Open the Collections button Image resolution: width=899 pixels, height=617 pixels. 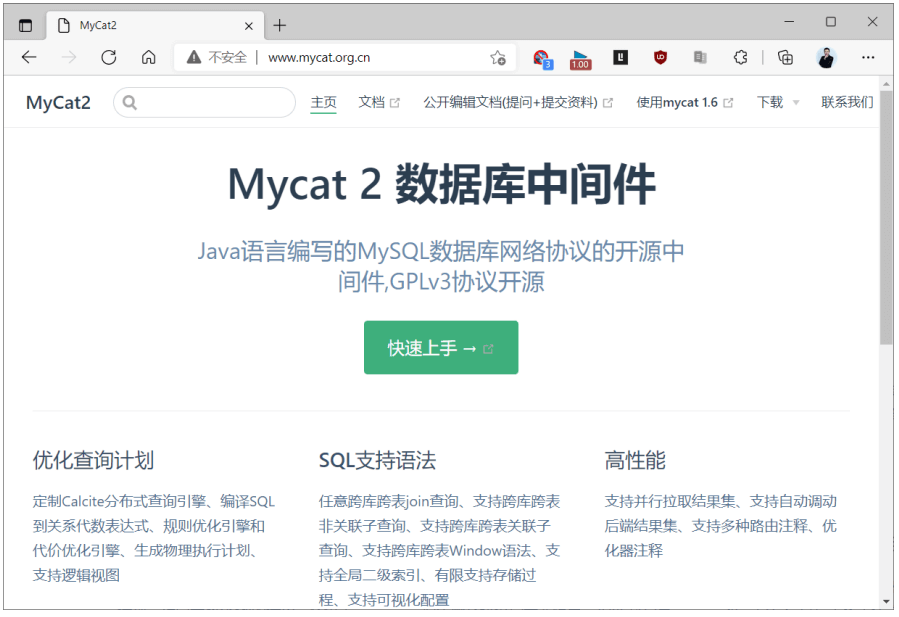coord(785,57)
